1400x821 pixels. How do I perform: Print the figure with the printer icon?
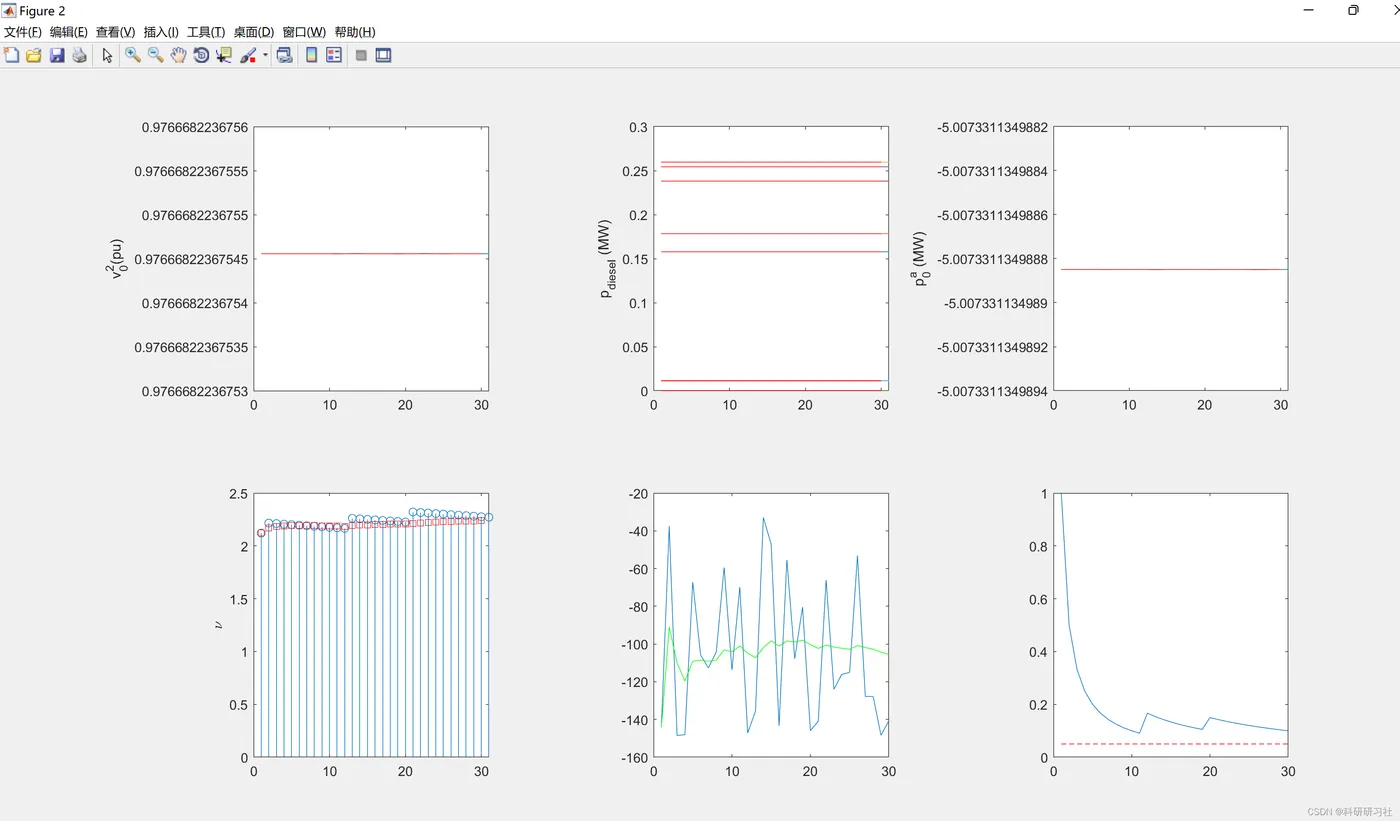pyautogui.click(x=79, y=56)
